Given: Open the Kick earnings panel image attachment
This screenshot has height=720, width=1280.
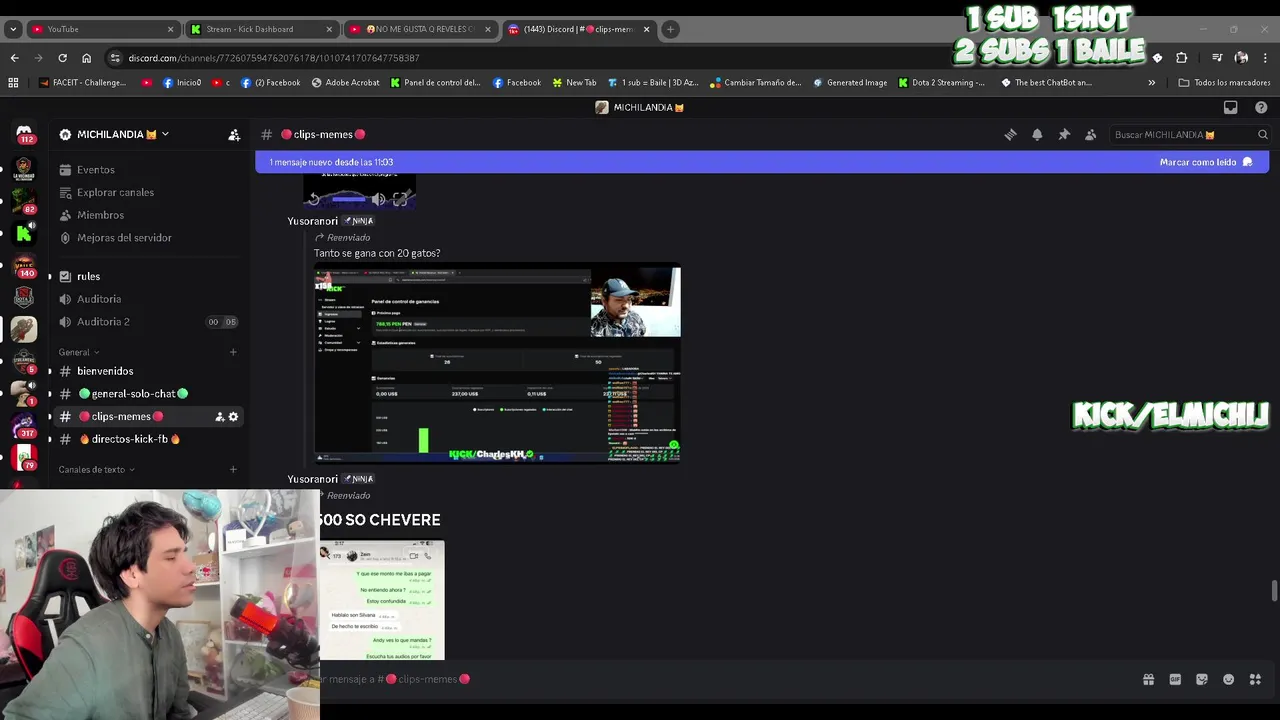Looking at the screenshot, I should pos(497,364).
